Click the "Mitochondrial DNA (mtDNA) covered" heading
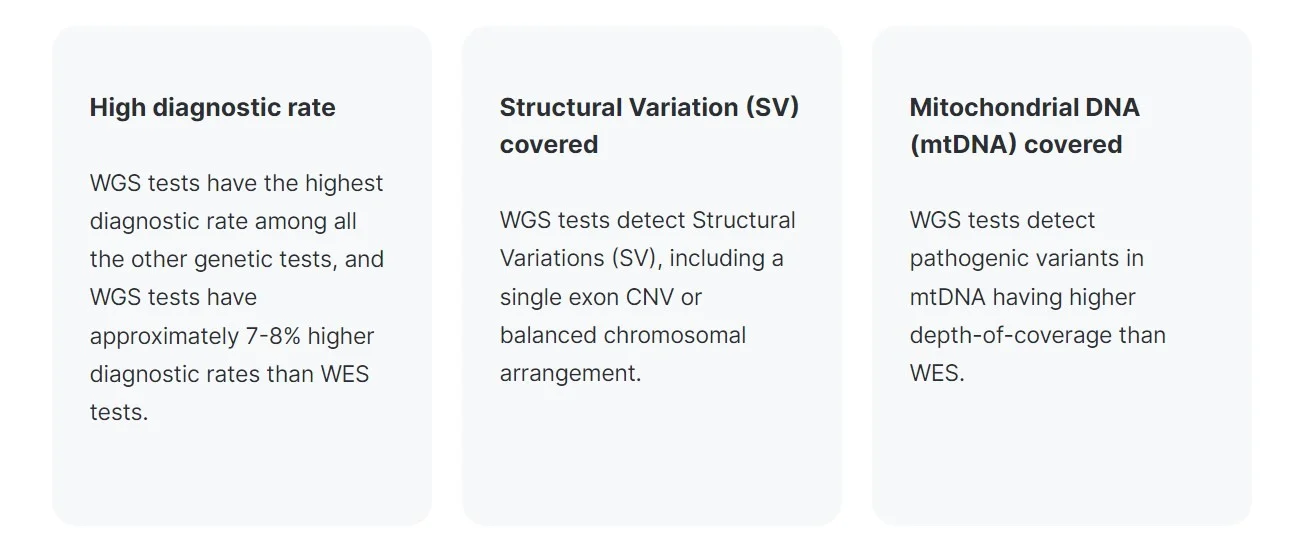Screen dimensions: 1303x551 (x=1024, y=126)
